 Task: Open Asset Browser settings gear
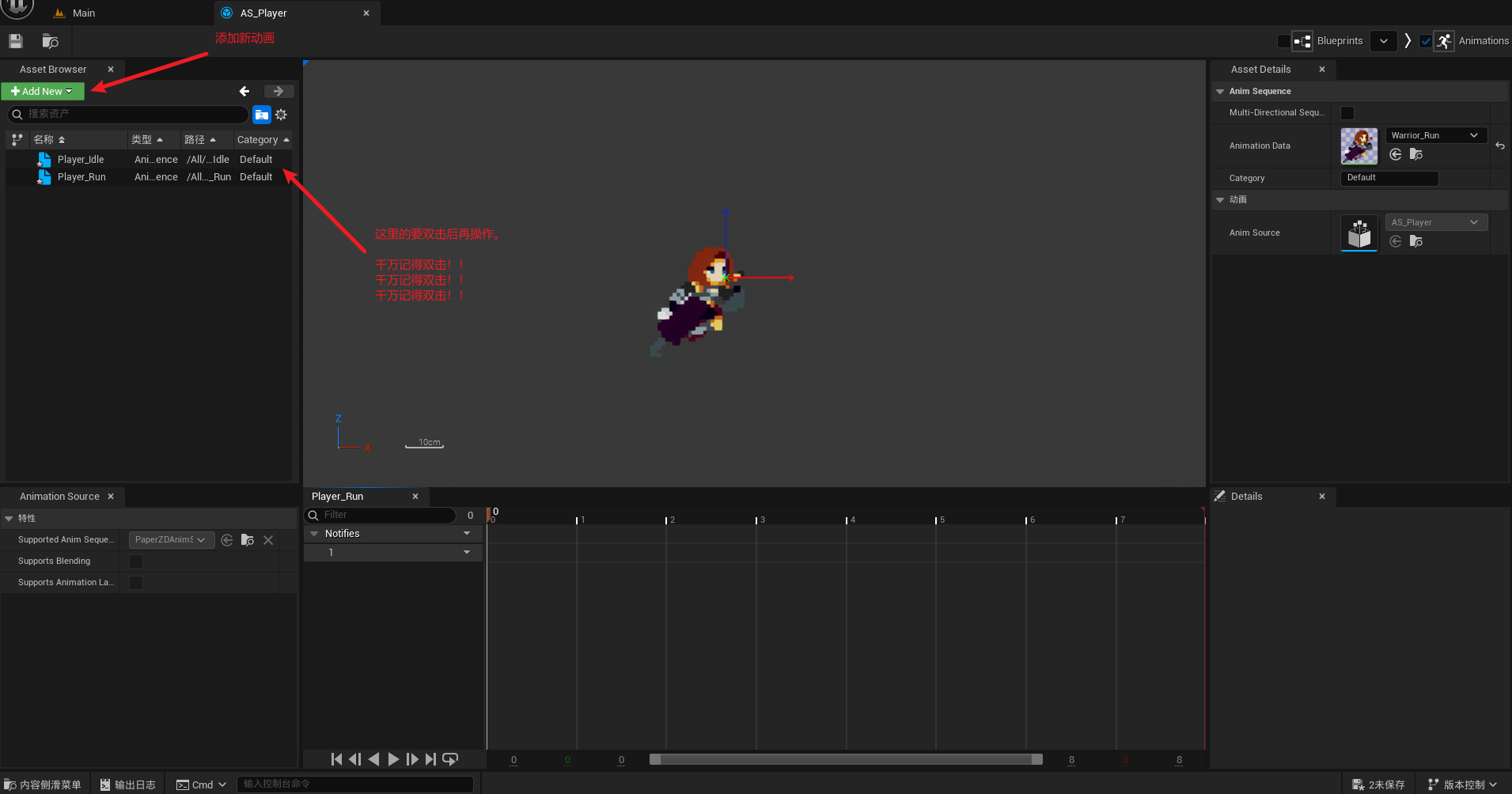(281, 115)
